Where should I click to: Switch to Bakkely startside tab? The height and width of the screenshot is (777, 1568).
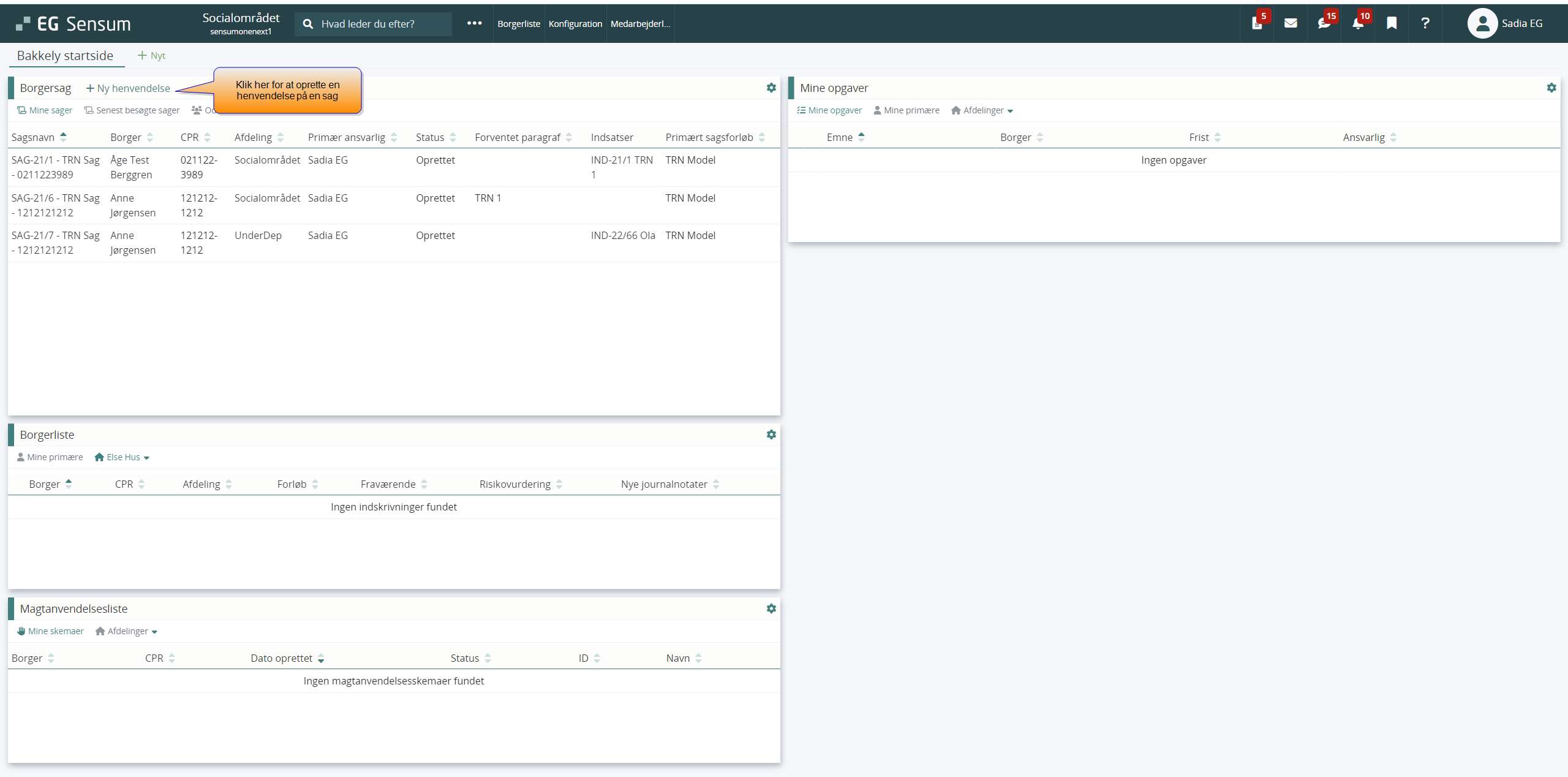point(65,56)
